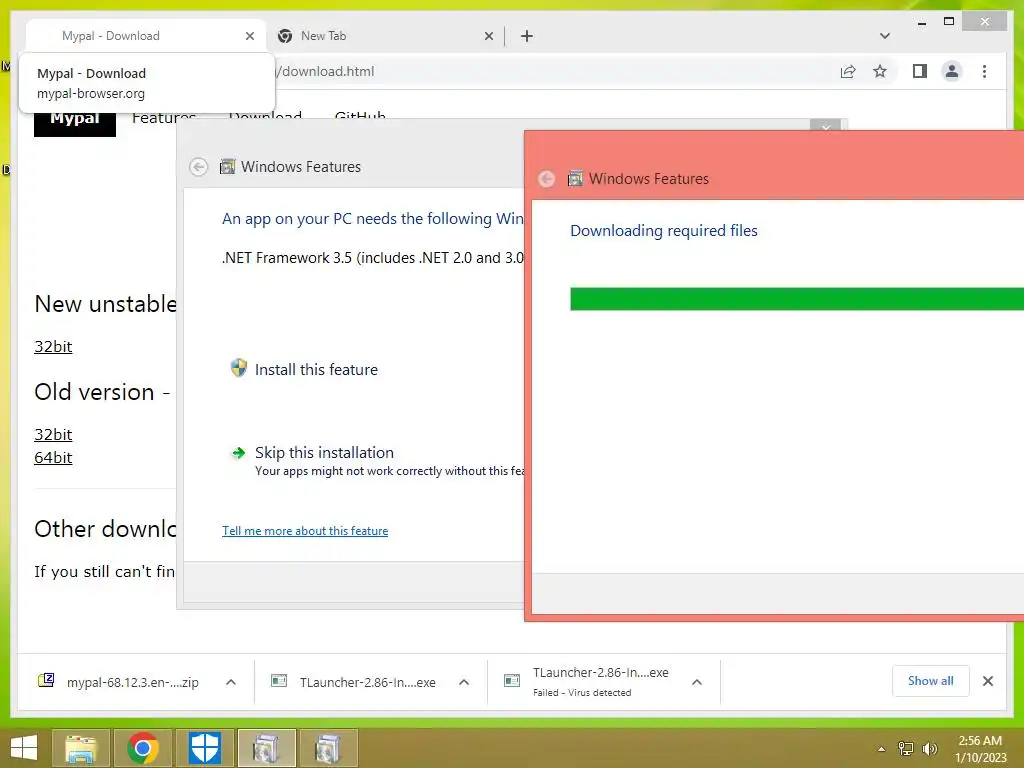Click the green Skip arrow icon

(x=239, y=453)
